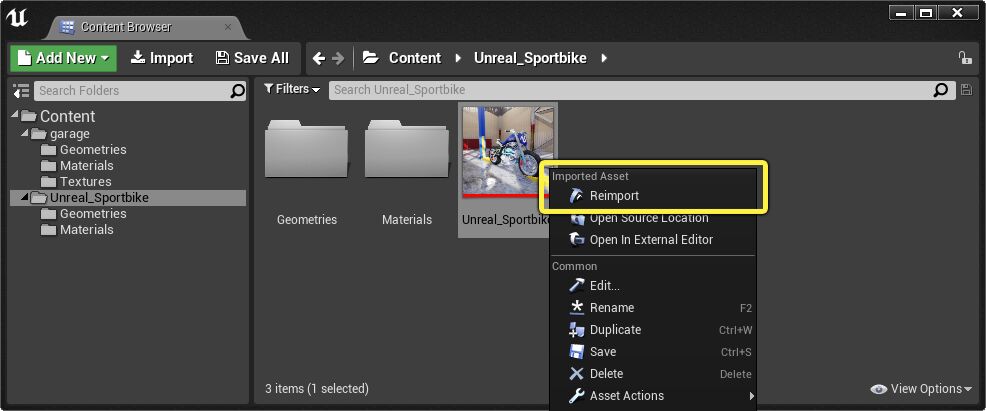Choose Duplicate from the context menu
986x411 pixels.
click(x=653, y=330)
